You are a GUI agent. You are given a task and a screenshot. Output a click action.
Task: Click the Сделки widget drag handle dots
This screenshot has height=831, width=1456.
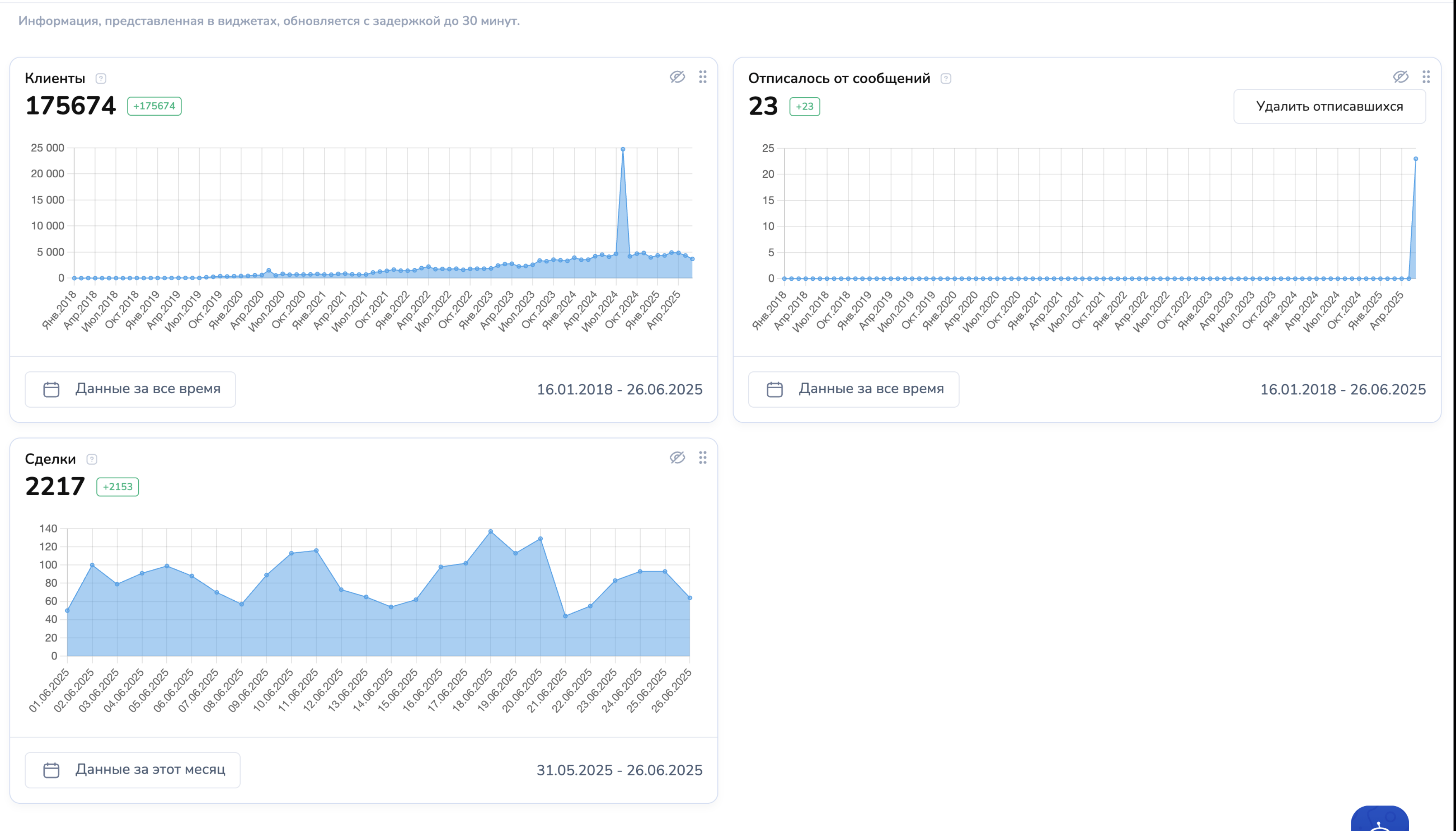tap(703, 457)
